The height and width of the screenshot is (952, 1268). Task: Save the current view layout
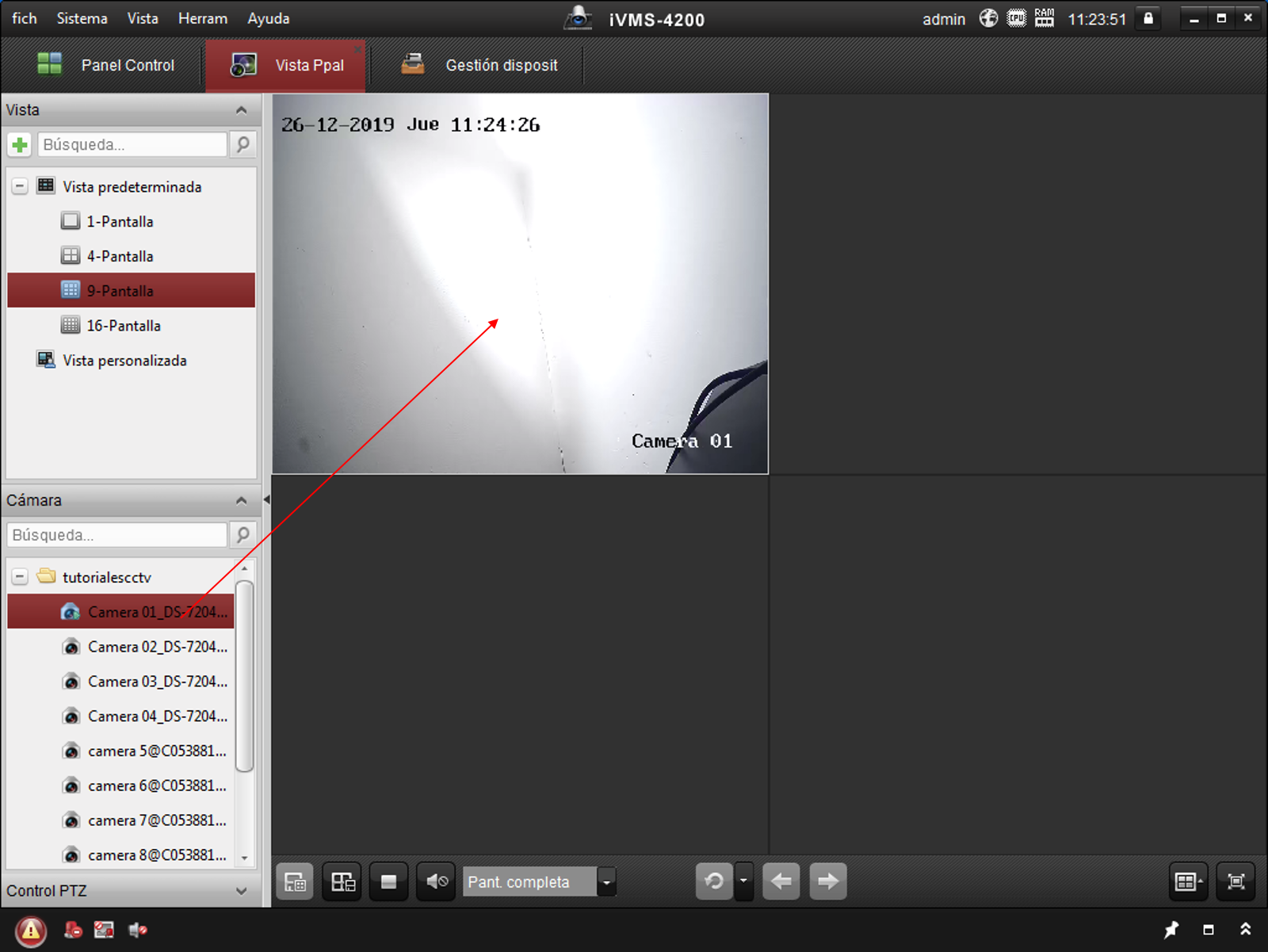pyautogui.click(x=295, y=881)
